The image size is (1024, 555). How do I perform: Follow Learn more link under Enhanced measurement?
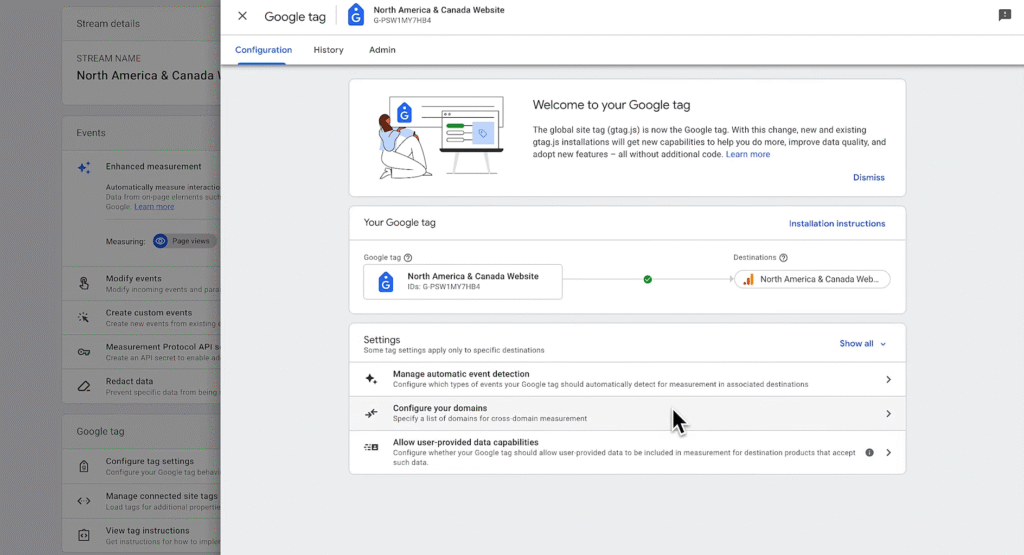154,206
